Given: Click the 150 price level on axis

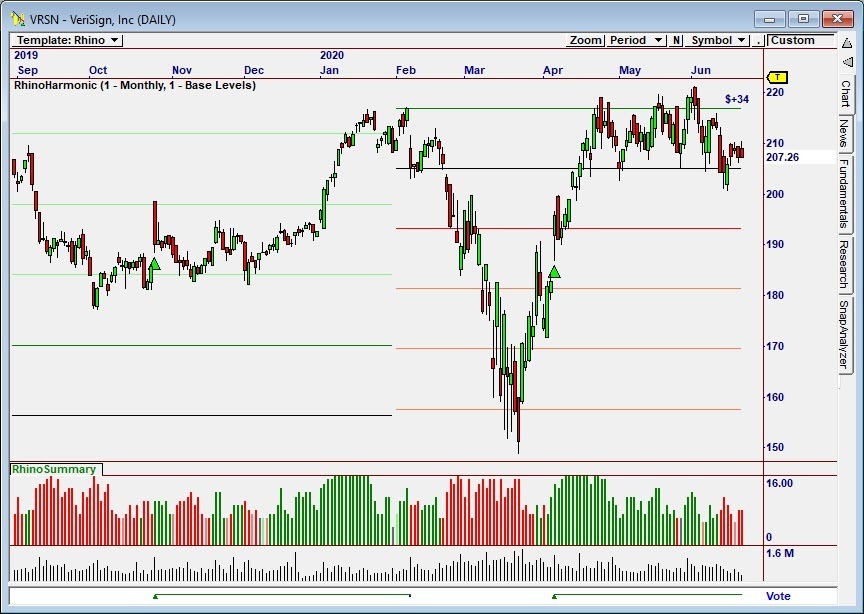Looking at the screenshot, I should tap(775, 447).
